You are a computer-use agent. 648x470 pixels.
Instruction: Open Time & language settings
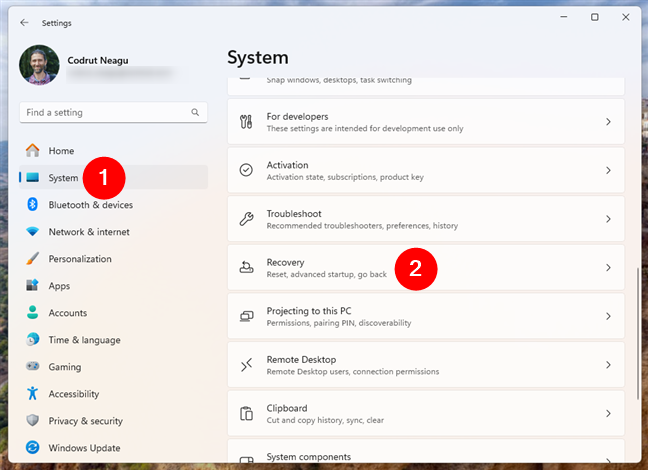pos(113,340)
